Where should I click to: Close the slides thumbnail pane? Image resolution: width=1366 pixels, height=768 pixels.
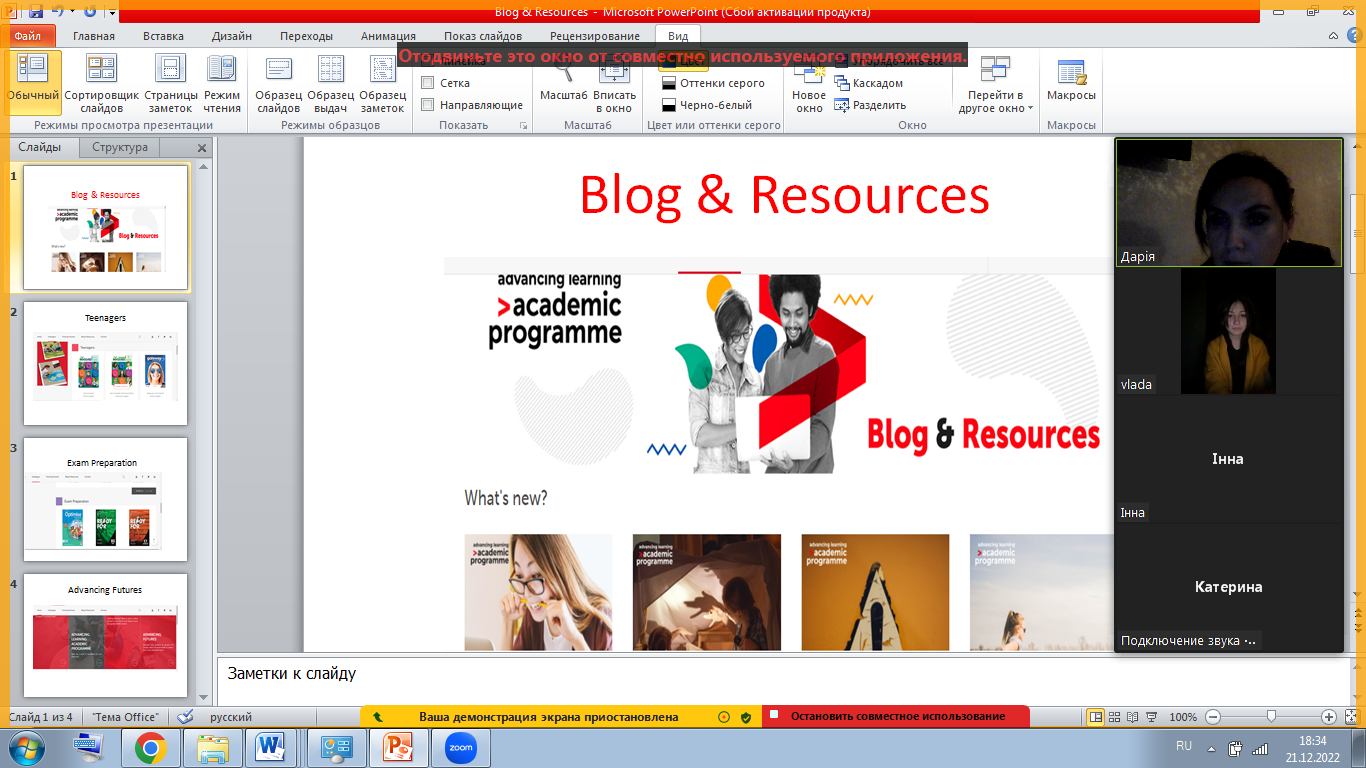(201, 148)
